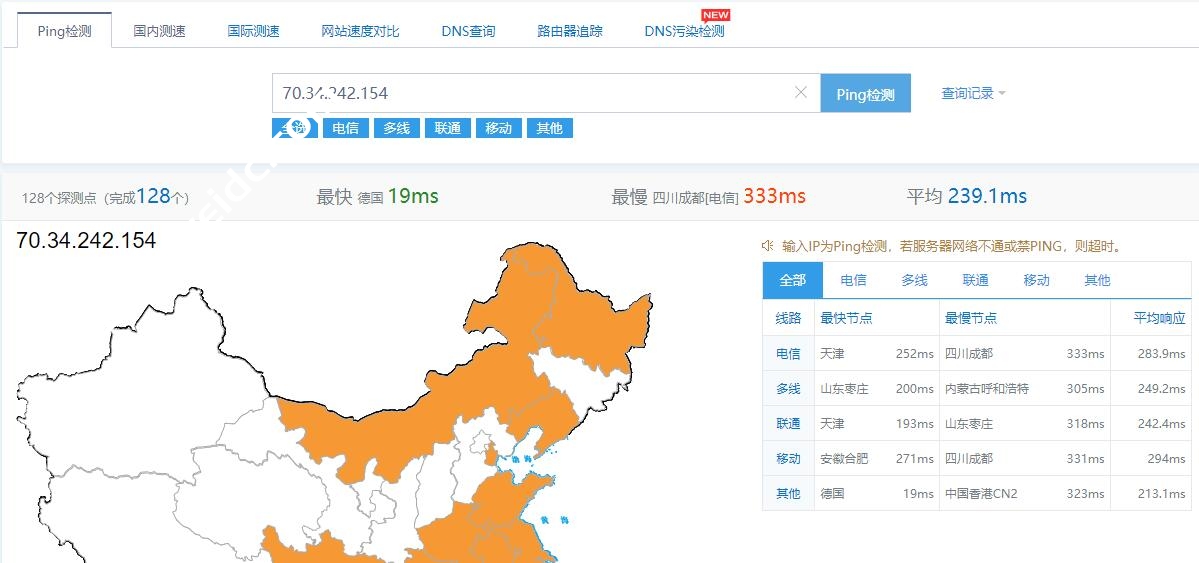The width and height of the screenshot is (1199, 563).
Task: Click the 最慢节点 column header
Action: point(971,318)
